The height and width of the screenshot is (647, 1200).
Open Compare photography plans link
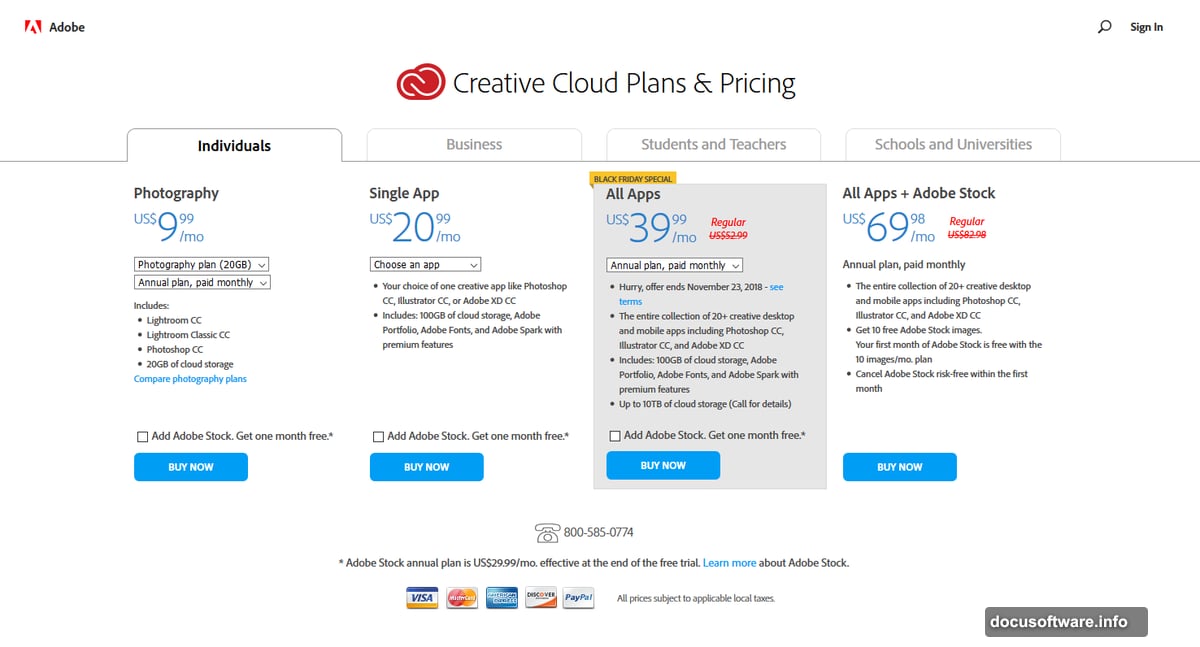click(190, 379)
